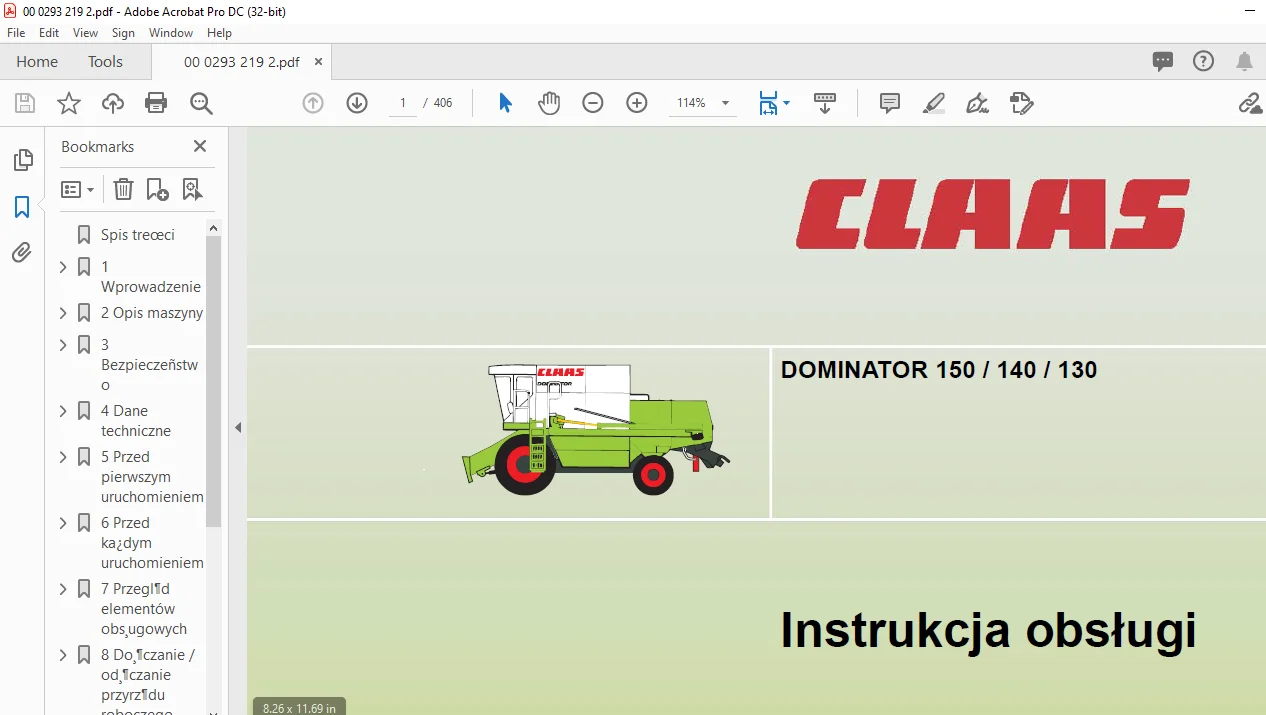Add a new bookmark icon
Image resolution: width=1266 pixels, height=715 pixels.
coord(157,189)
